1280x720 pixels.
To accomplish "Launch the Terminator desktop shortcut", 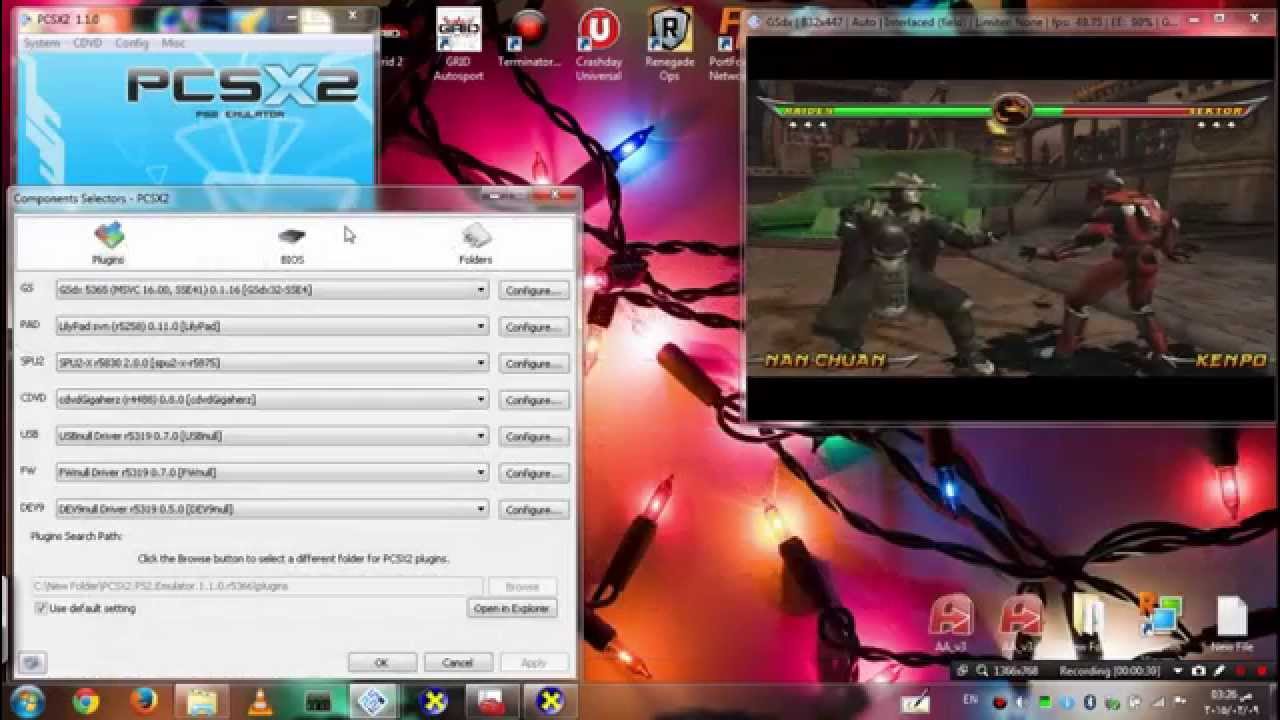I will coord(529,38).
